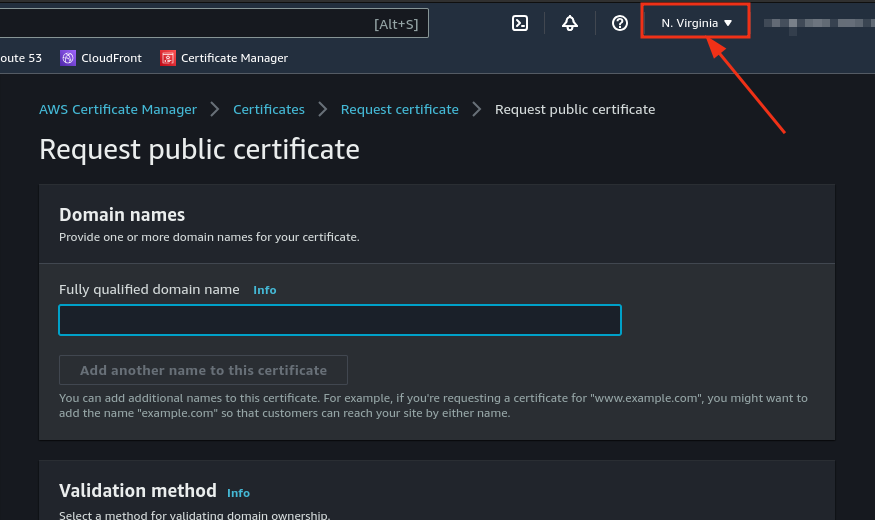Open the CloudFront shortcut label
Image resolution: width=875 pixels, height=520 pixels.
[110, 58]
